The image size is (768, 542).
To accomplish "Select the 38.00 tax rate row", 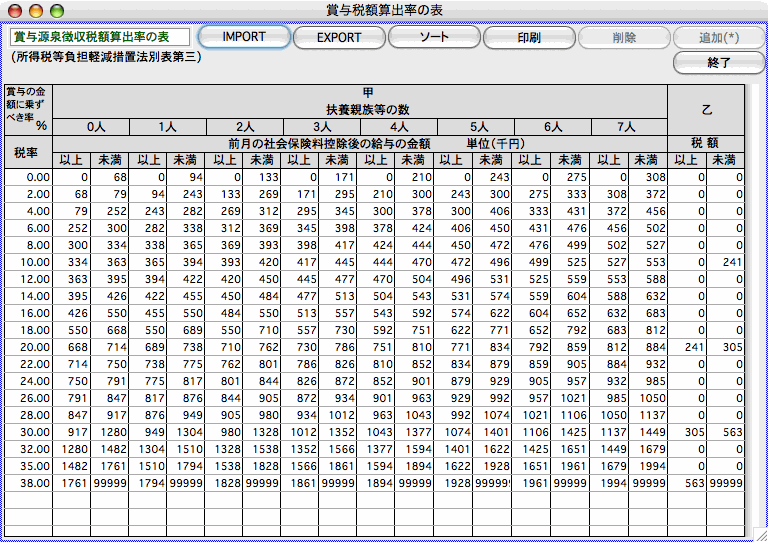I will pyautogui.click(x=26, y=483).
